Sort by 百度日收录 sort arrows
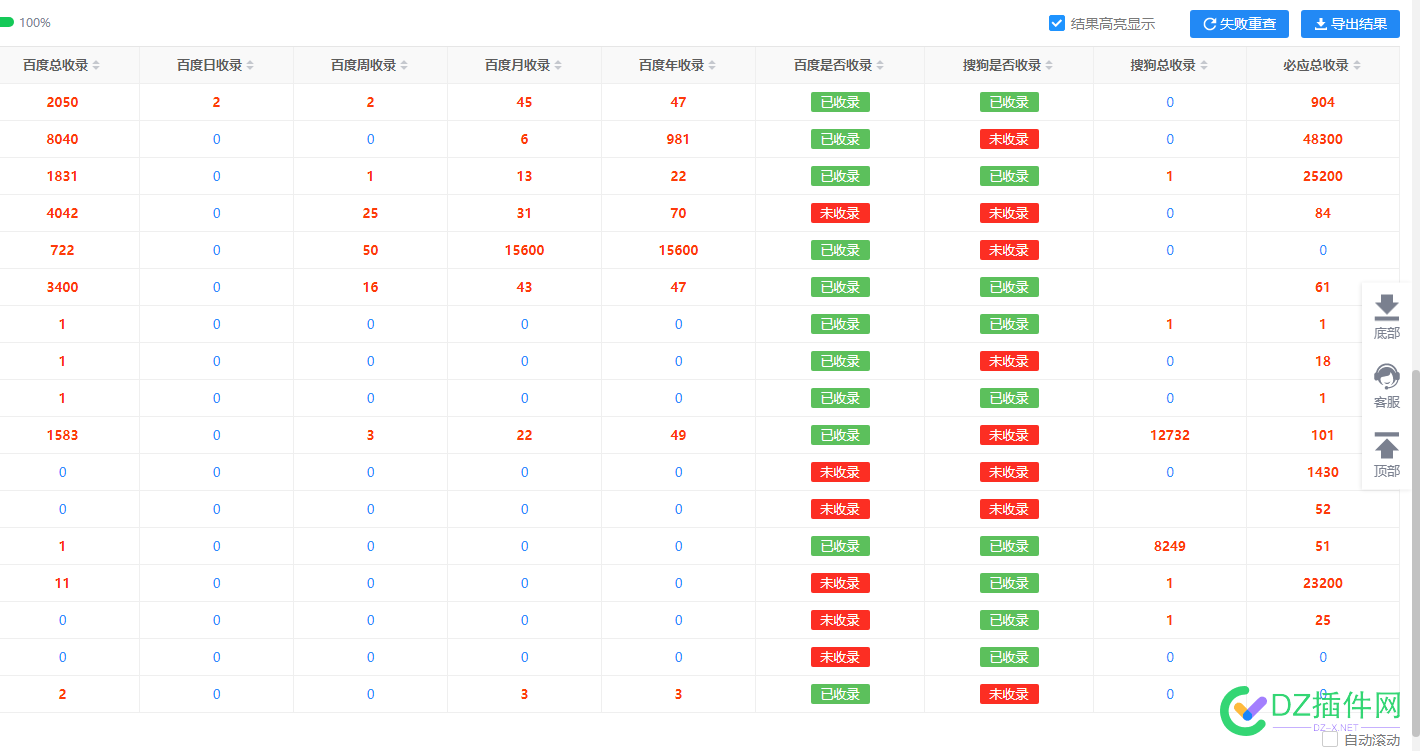Screen dimensions: 1420x751 (x=250, y=65)
